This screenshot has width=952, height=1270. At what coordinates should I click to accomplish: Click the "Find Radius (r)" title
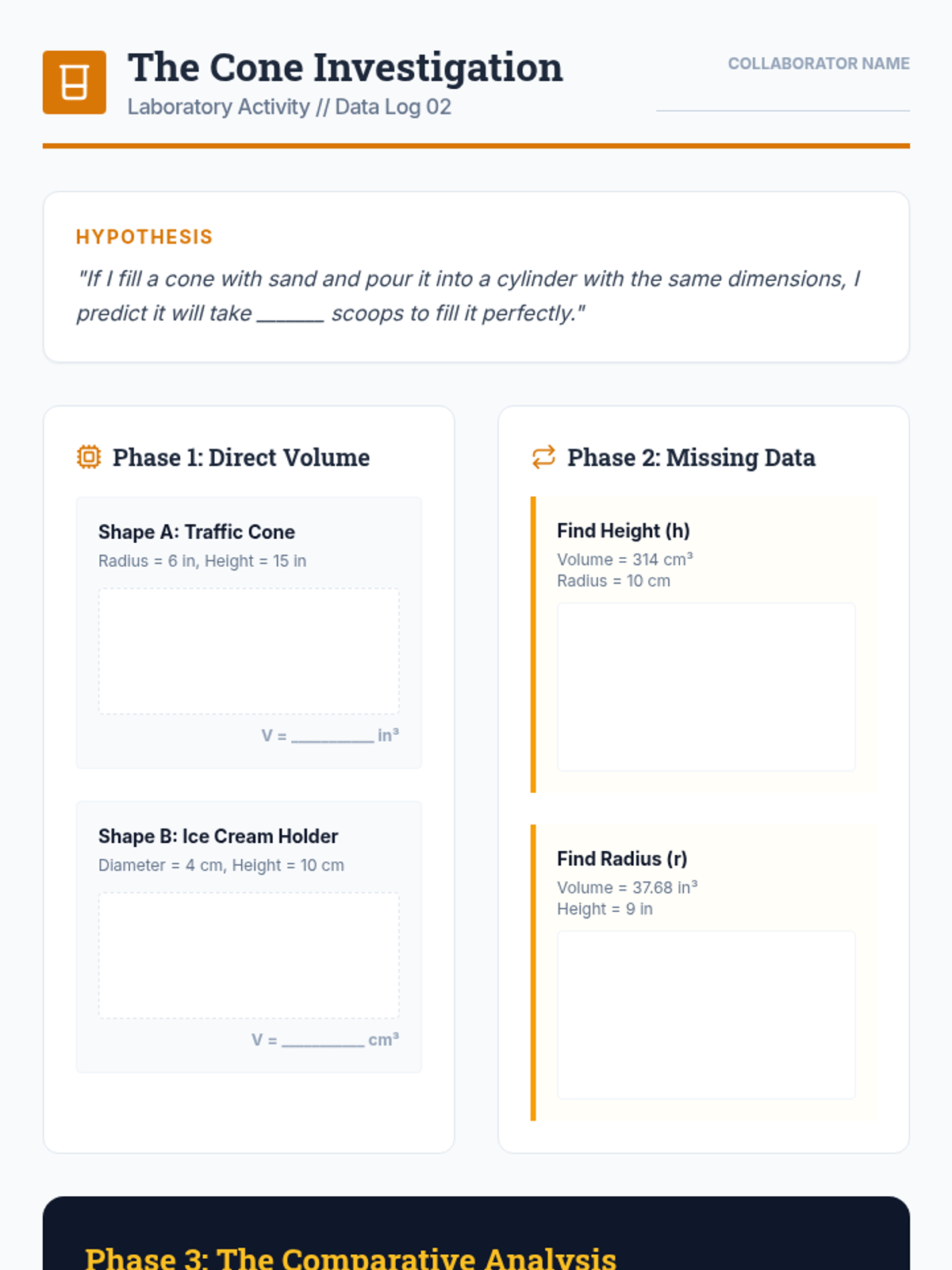click(x=622, y=859)
